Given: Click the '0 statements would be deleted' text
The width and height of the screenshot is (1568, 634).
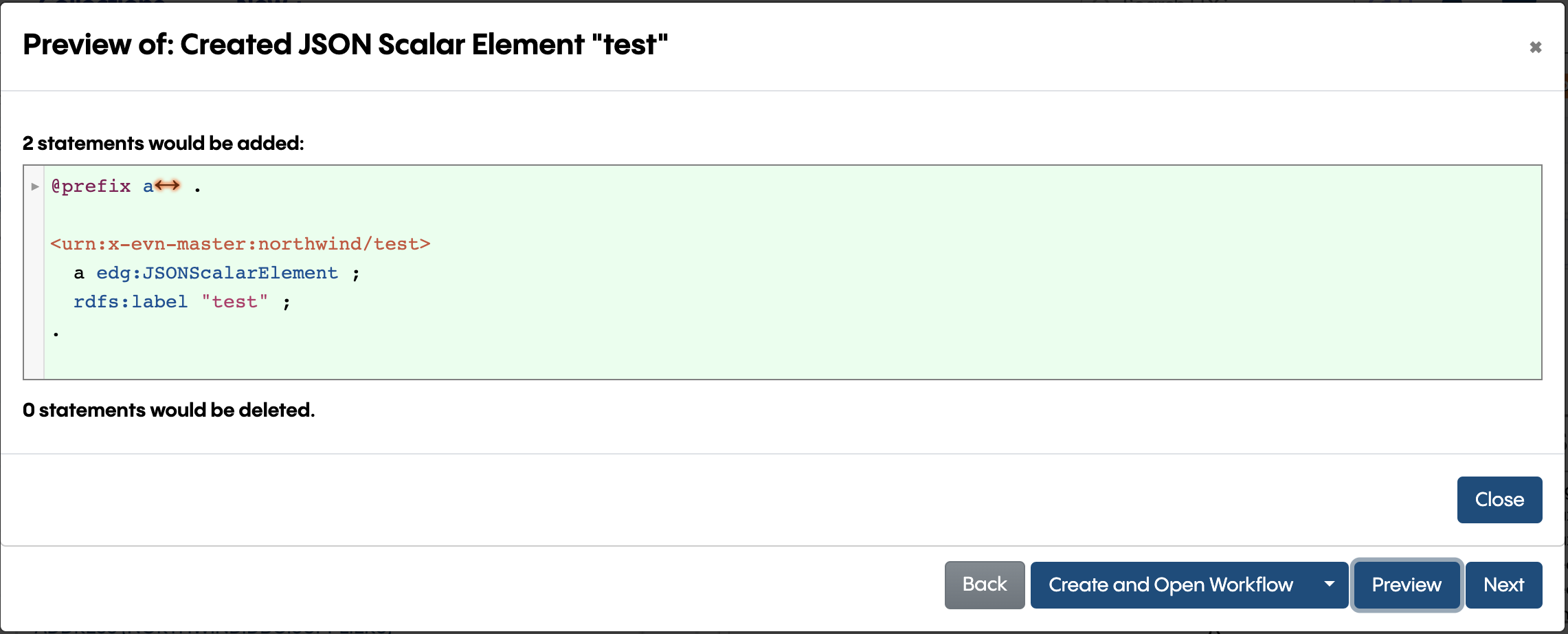Looking at the screenshot, I should click(x=168, y=411).
